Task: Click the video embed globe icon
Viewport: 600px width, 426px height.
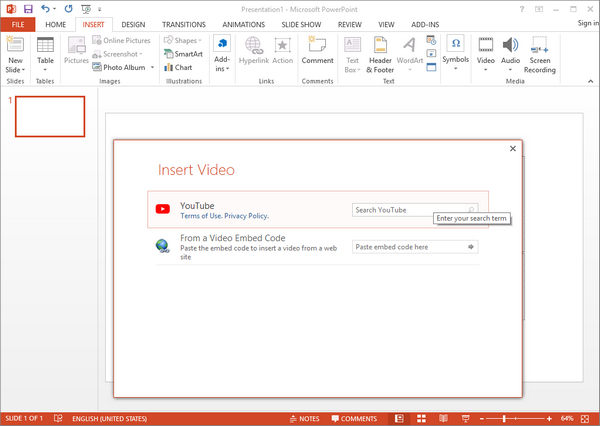Action: (x=163, y=246)
